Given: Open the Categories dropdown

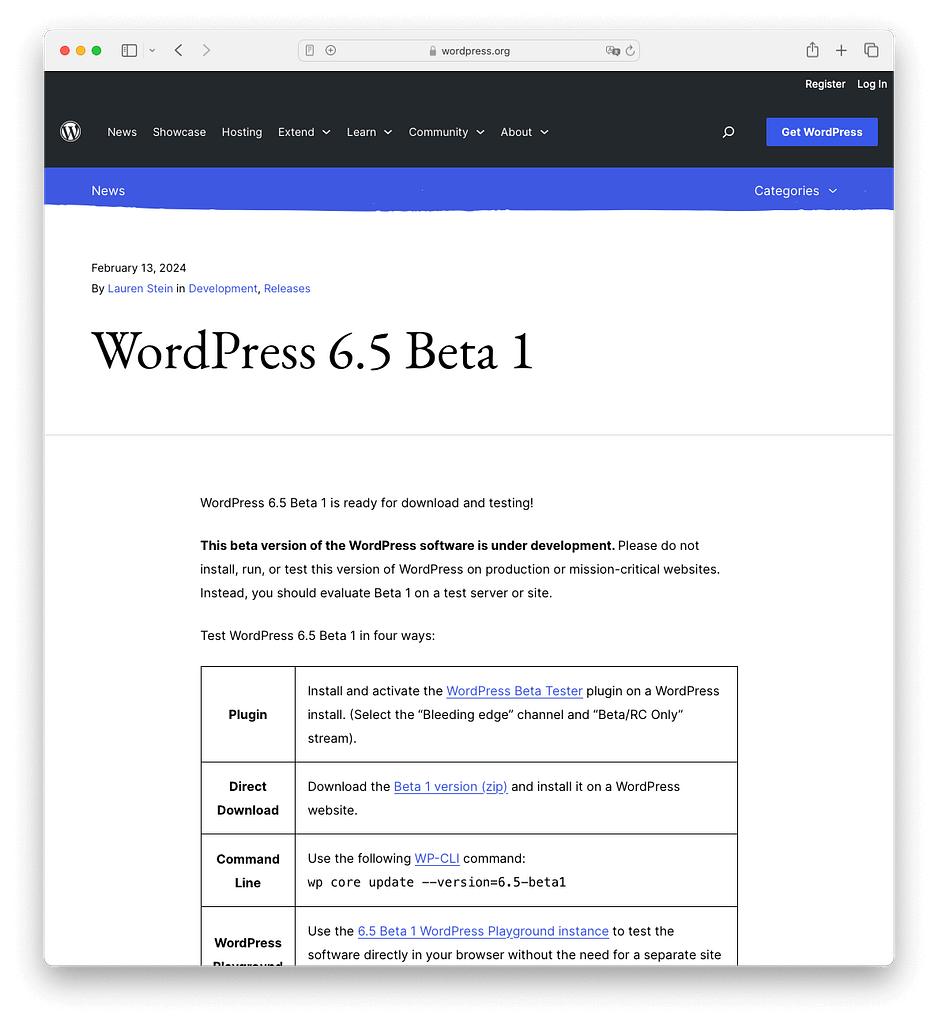Looking at the screenshot, I should pyautogui.click(x=795, y=190).
